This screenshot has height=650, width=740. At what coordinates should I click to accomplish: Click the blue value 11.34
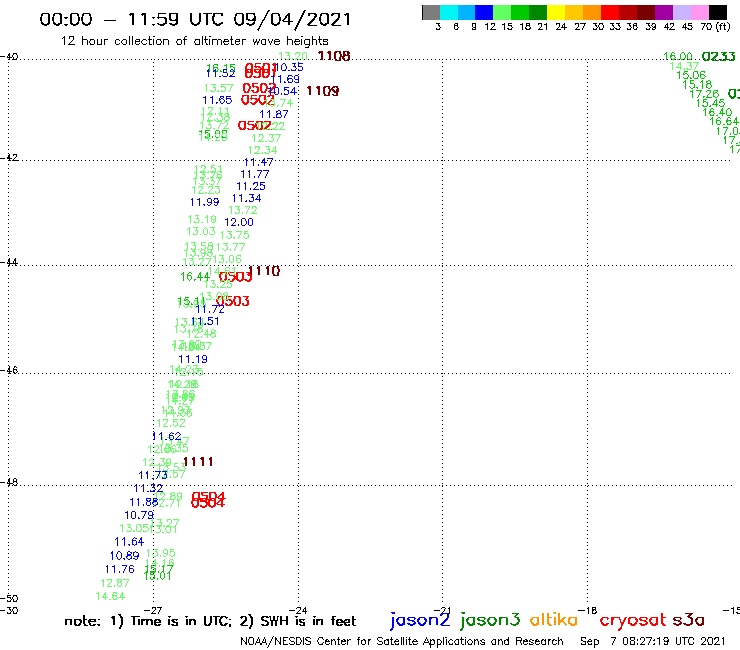point(246,198)
